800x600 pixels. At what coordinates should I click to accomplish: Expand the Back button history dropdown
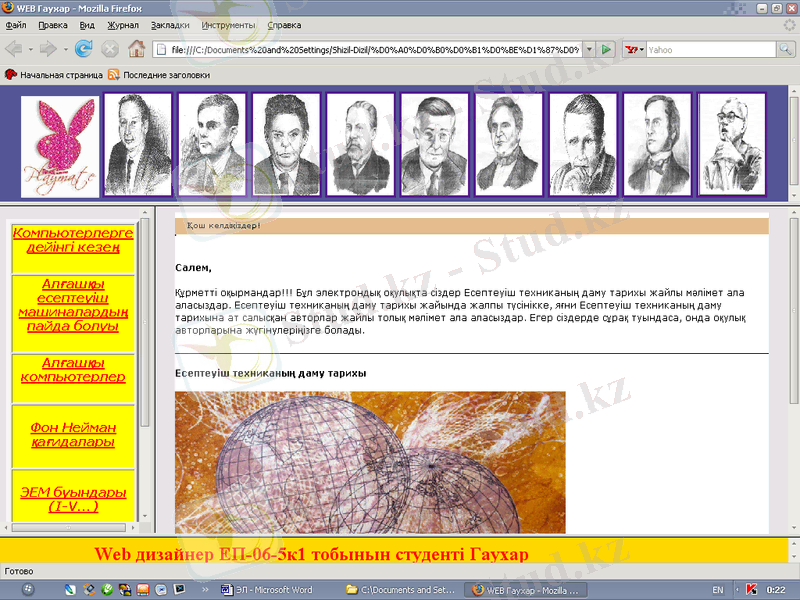(x=29, y=48)
